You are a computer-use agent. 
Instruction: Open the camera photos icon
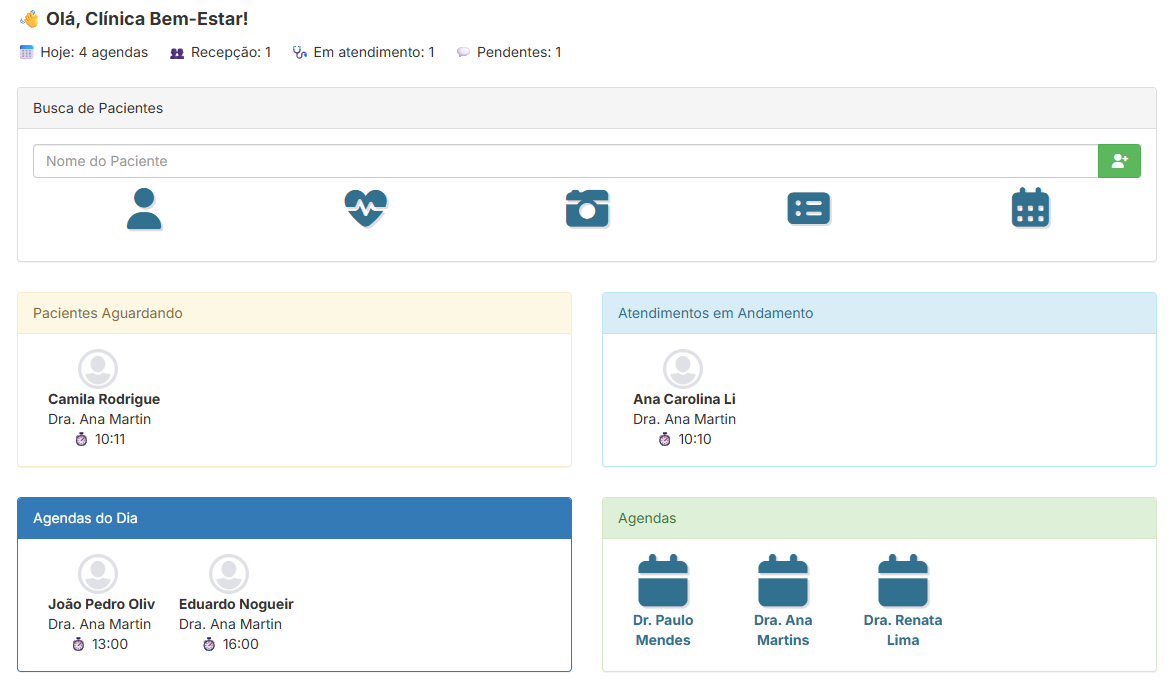[587, 209]
